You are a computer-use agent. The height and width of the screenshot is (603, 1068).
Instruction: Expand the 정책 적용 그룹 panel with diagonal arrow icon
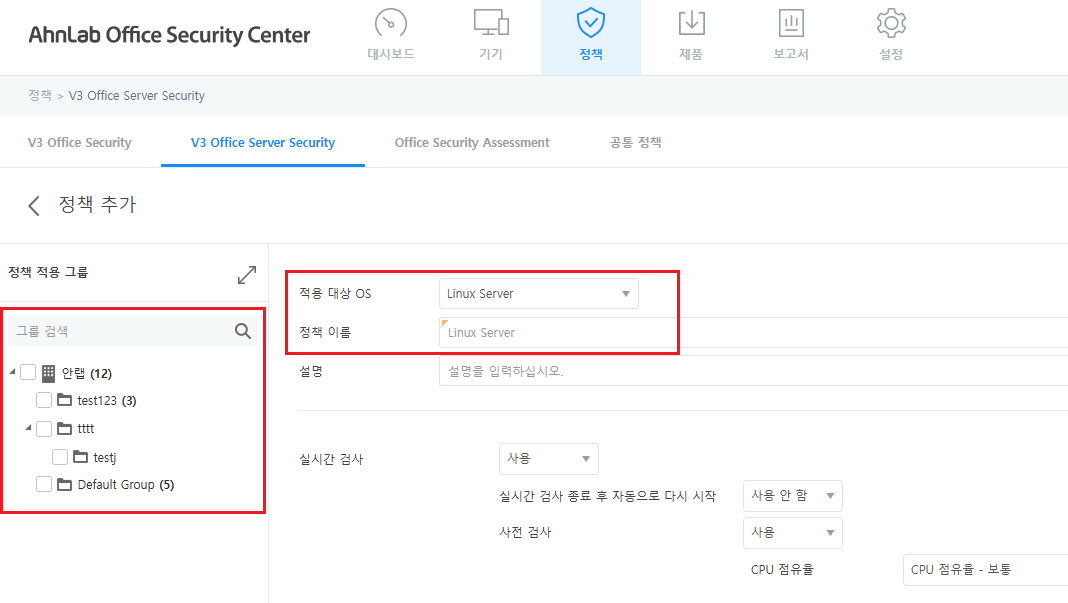pyautogui.click(x=247, y=275)
